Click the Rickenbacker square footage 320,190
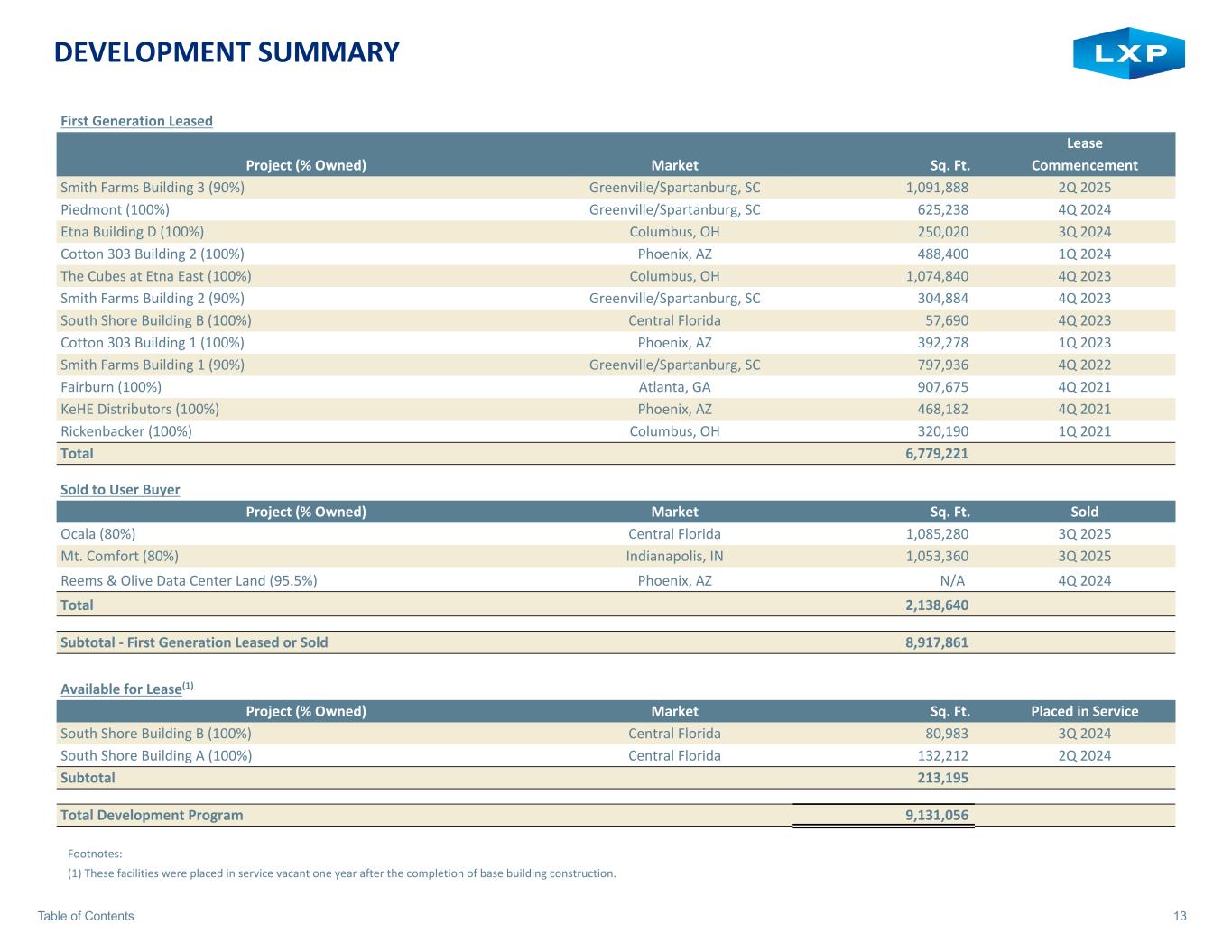The image size is (1232, 952). (942, 431)
